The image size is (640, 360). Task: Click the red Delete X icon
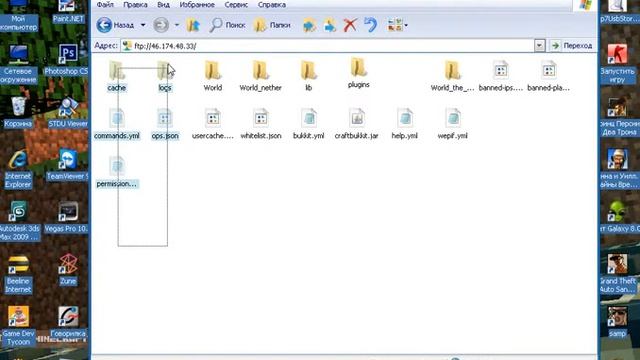click(x=350, y=25)
